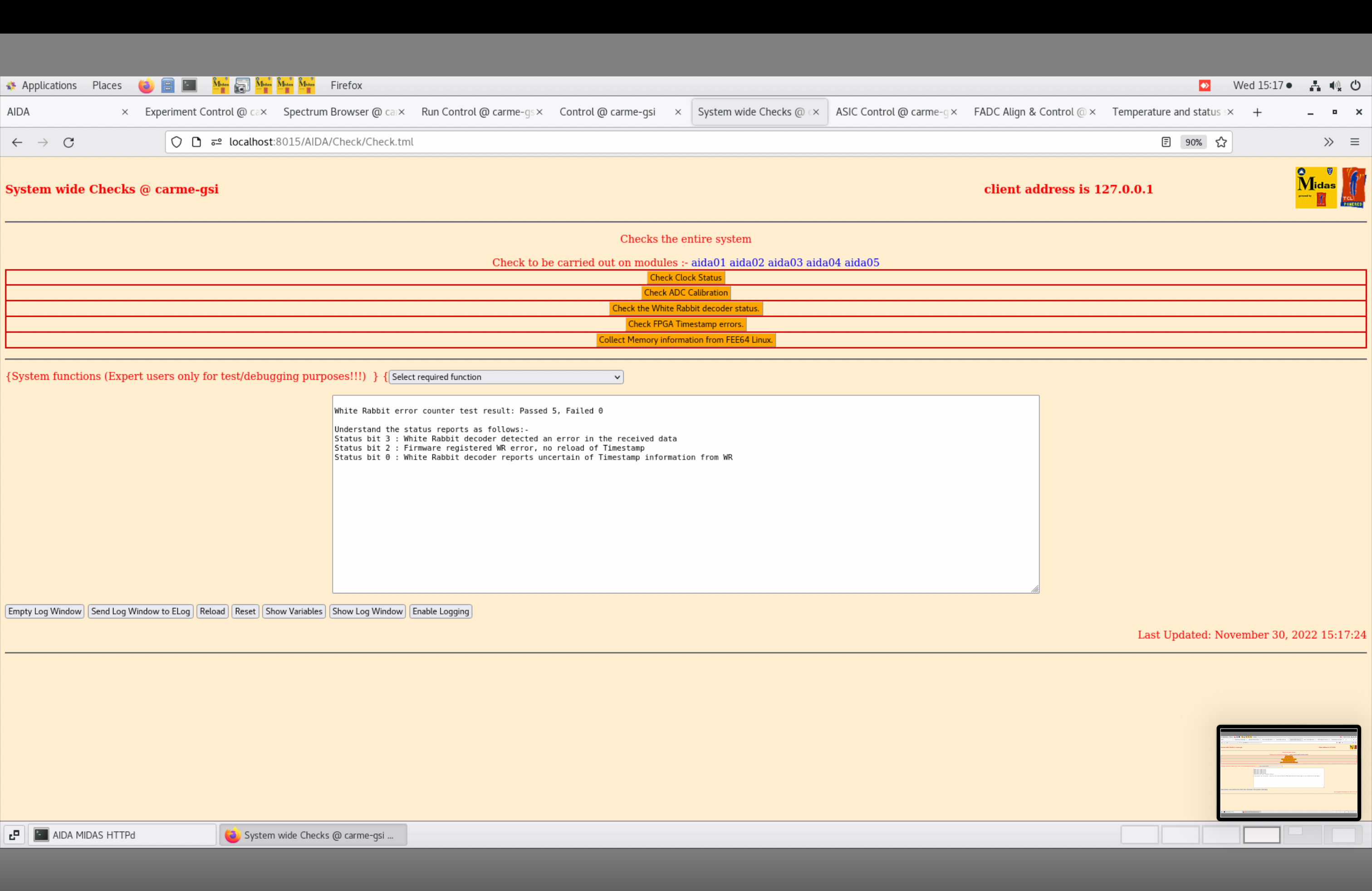Open the system volume icon
The height and width of the screenshot is (891, 1372).
pyautogui.click(x=1334, y=85)
